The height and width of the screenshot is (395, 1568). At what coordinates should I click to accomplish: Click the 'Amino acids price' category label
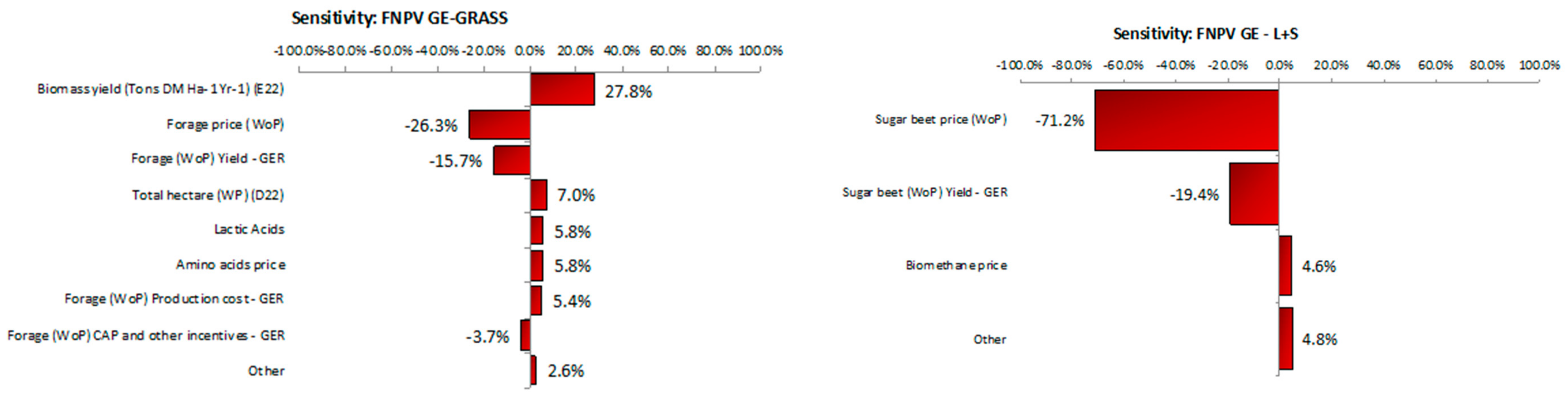(231, 265)
